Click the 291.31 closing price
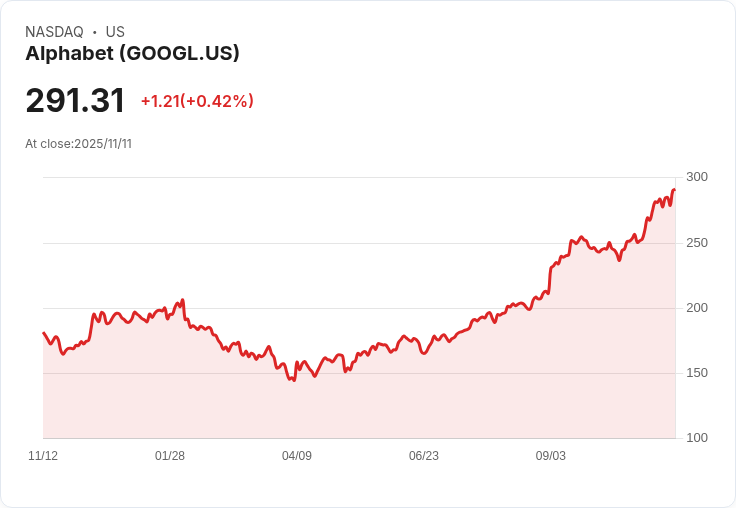Screen dimensions: 736x508 click(75, 101)
